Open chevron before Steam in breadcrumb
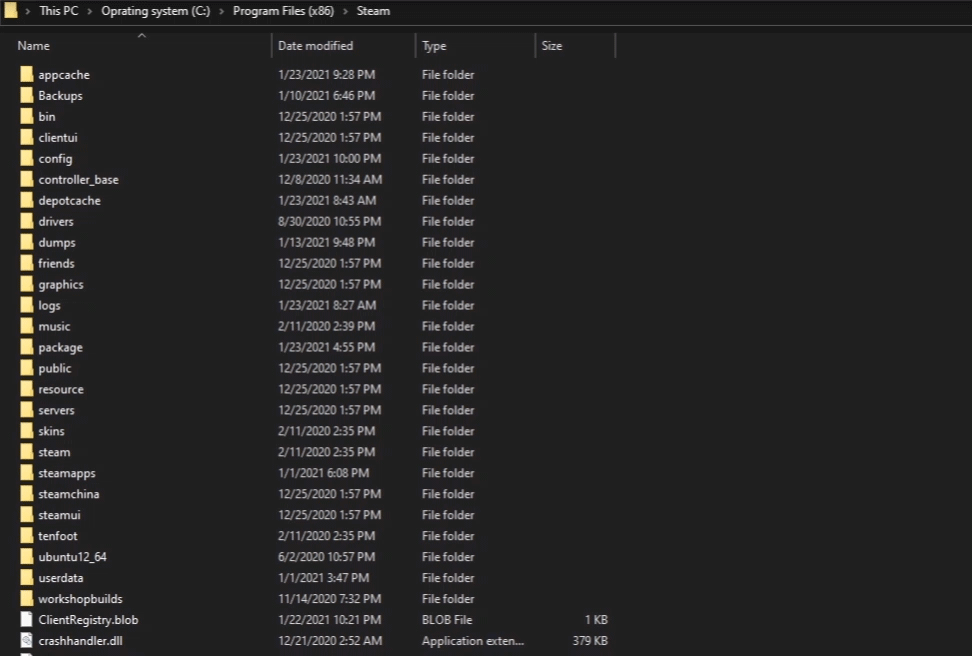Viewport: 972px width, 656px height. tap(345, 11)
